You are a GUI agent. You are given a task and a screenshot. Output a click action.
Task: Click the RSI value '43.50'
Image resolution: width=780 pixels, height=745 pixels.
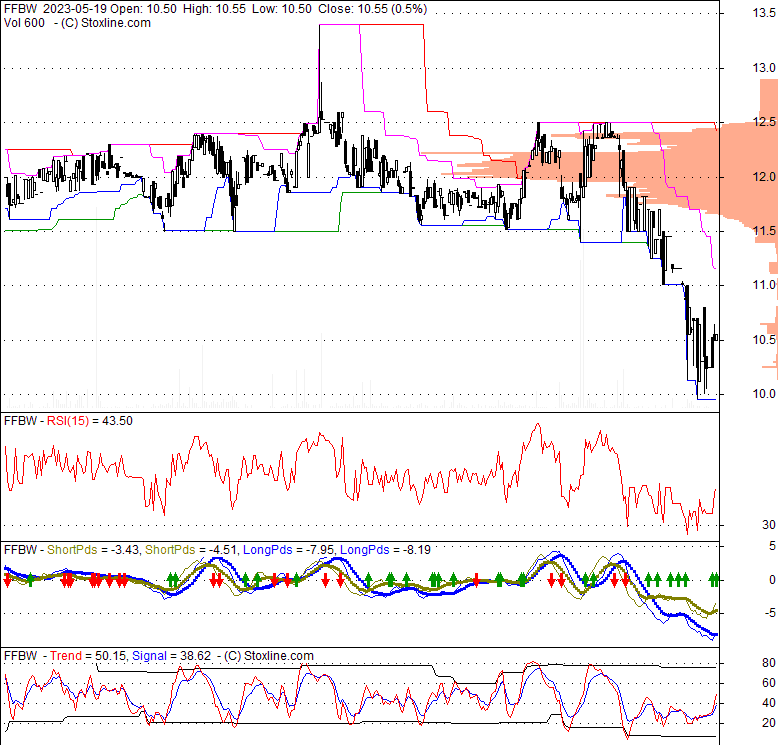pyautogui.click(x=117, y=421)
